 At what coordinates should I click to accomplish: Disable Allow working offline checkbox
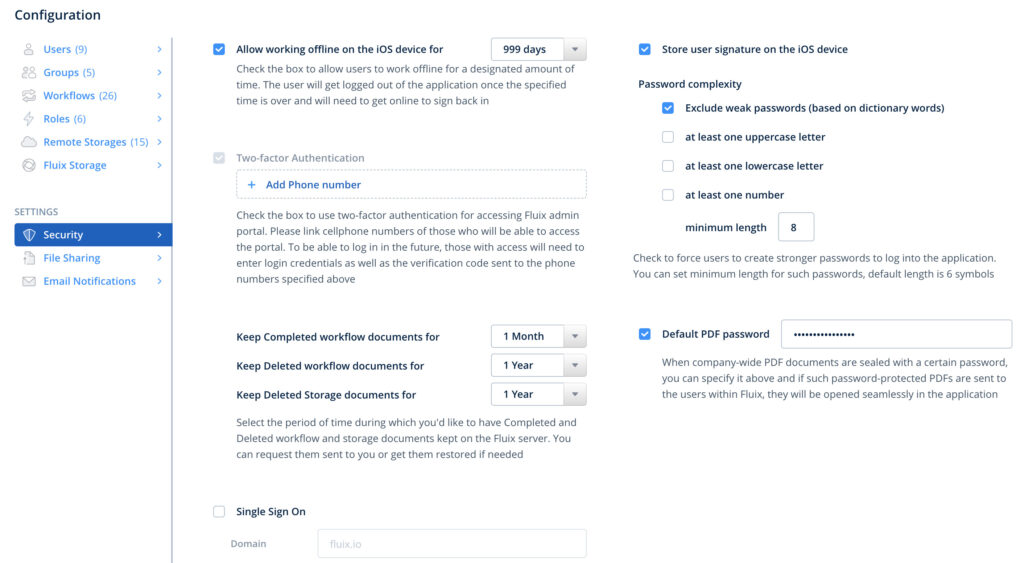219,49
